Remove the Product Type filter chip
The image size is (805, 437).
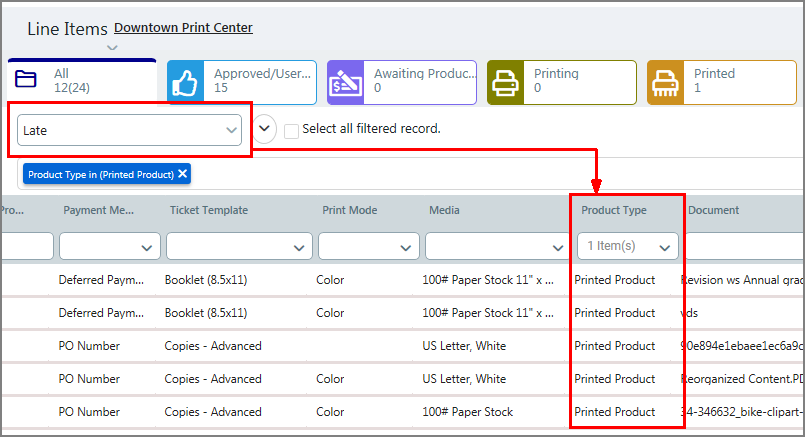click(183, 174)
